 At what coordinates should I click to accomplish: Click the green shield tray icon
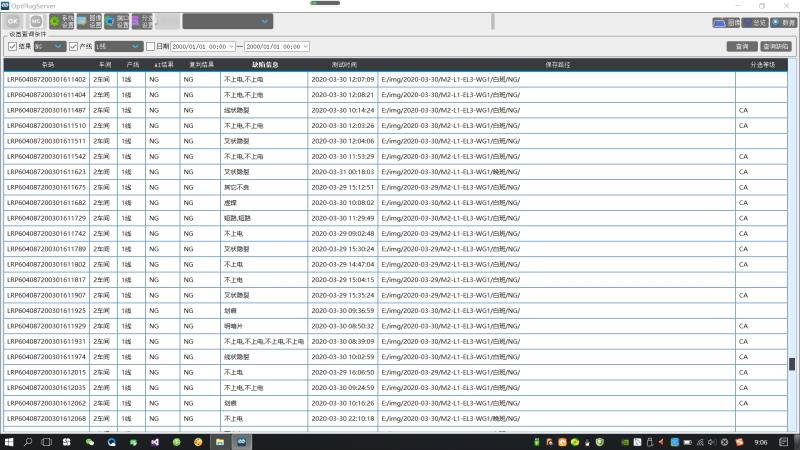point(600,442)
